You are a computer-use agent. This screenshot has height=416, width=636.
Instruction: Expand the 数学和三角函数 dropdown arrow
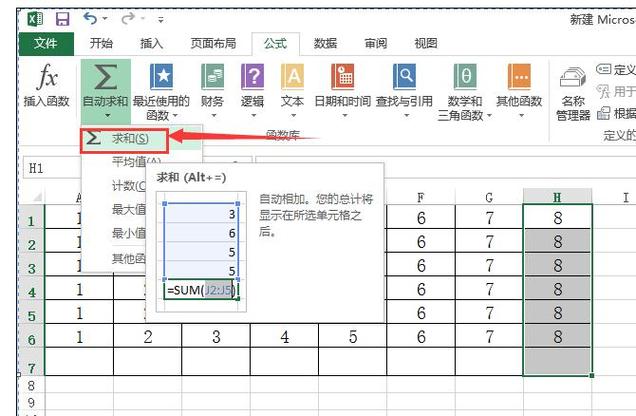(x=489, y=116)
